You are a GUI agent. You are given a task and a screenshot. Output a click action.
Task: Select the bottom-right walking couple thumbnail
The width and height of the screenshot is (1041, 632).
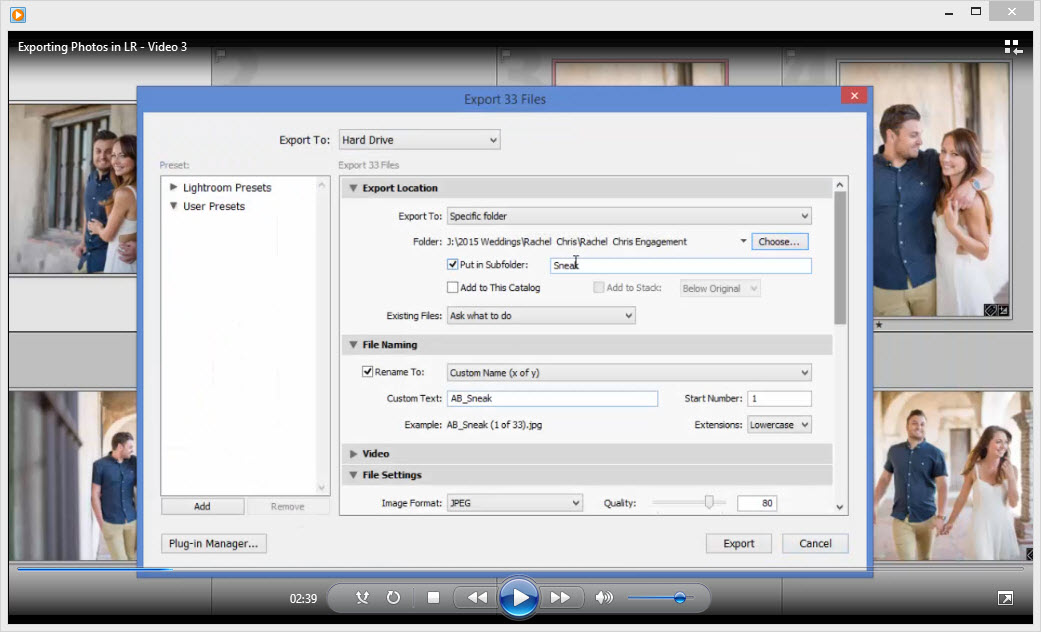coord(952,475)
